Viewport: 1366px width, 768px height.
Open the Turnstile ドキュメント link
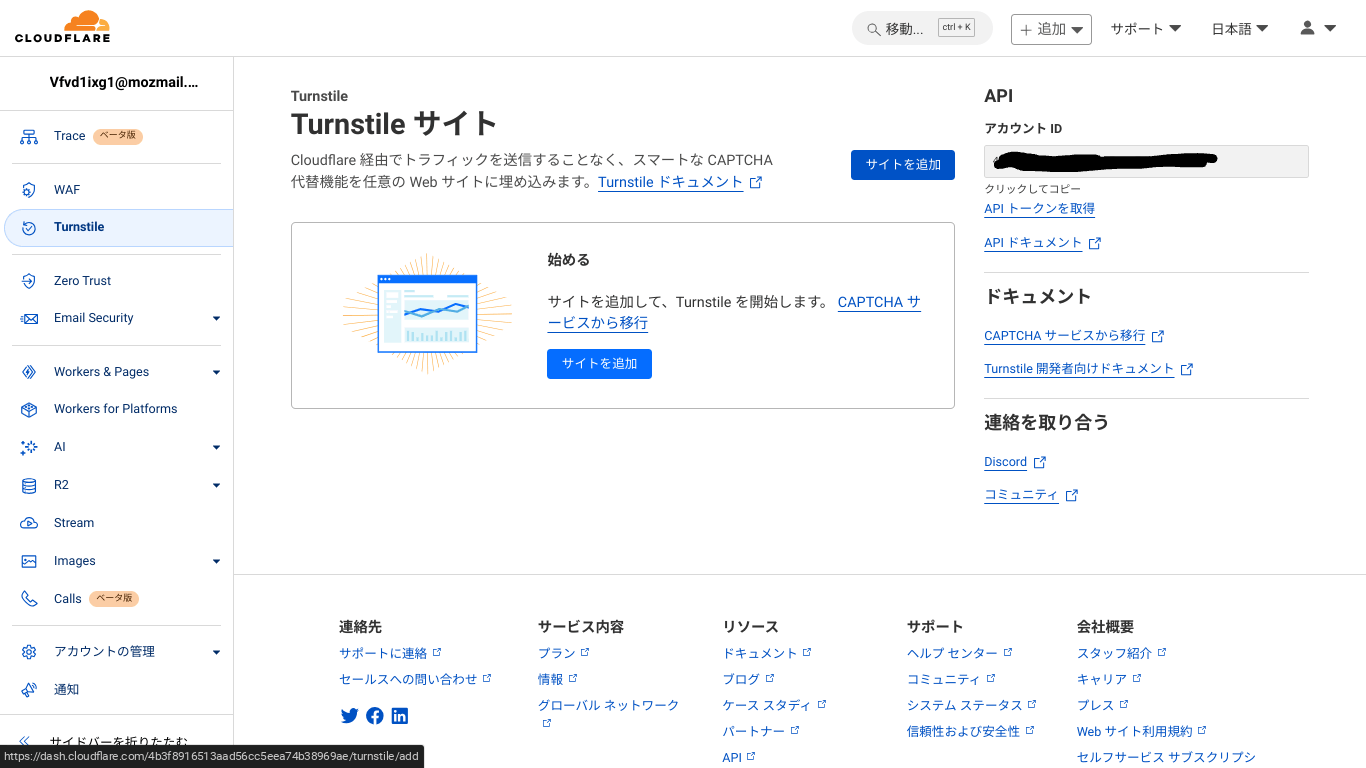tap(670, 182)
